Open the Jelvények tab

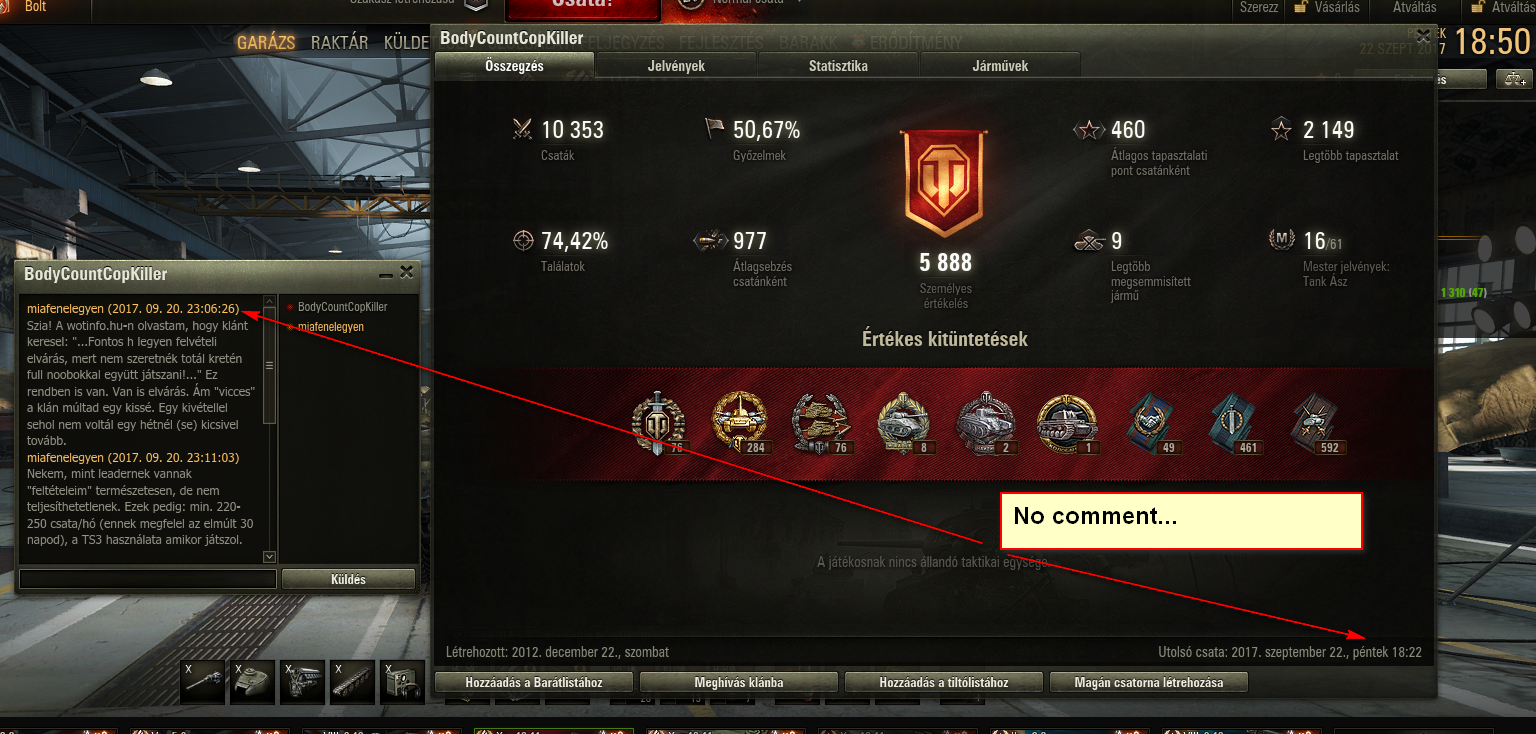click(676, 66)
